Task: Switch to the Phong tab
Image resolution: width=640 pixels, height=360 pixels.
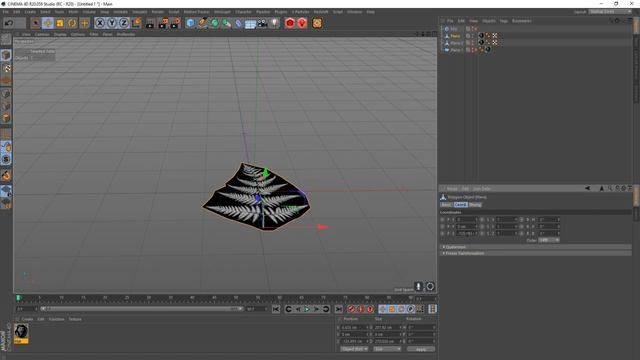Action: point(475,204)
